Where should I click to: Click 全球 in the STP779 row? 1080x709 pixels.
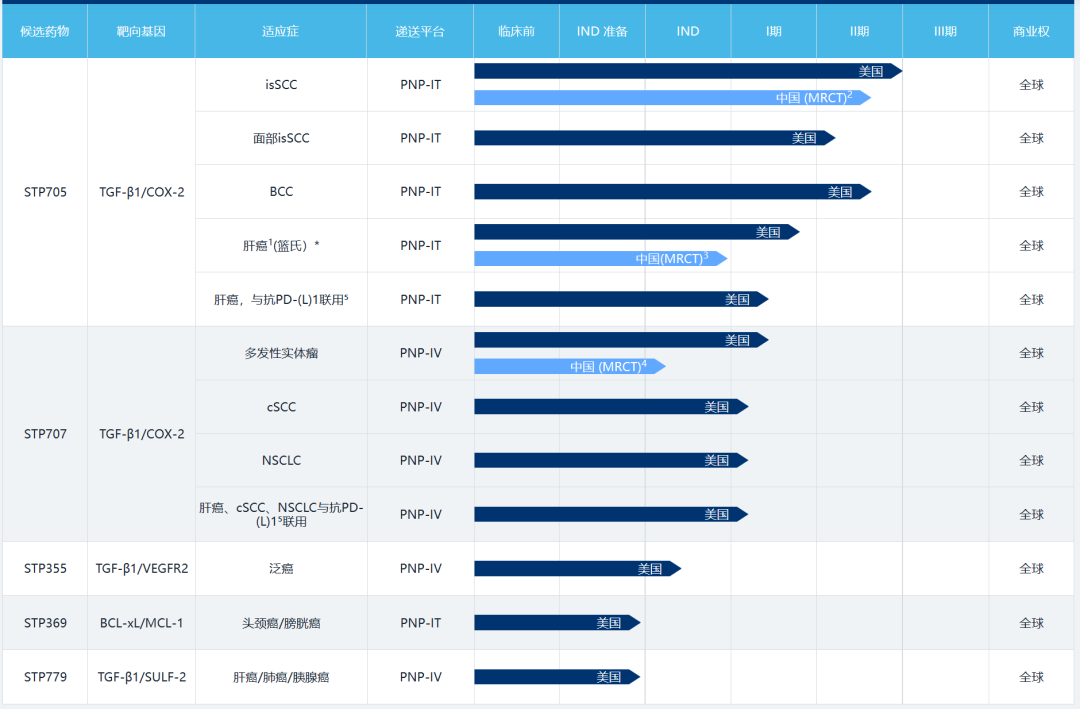pos(1031,677)
